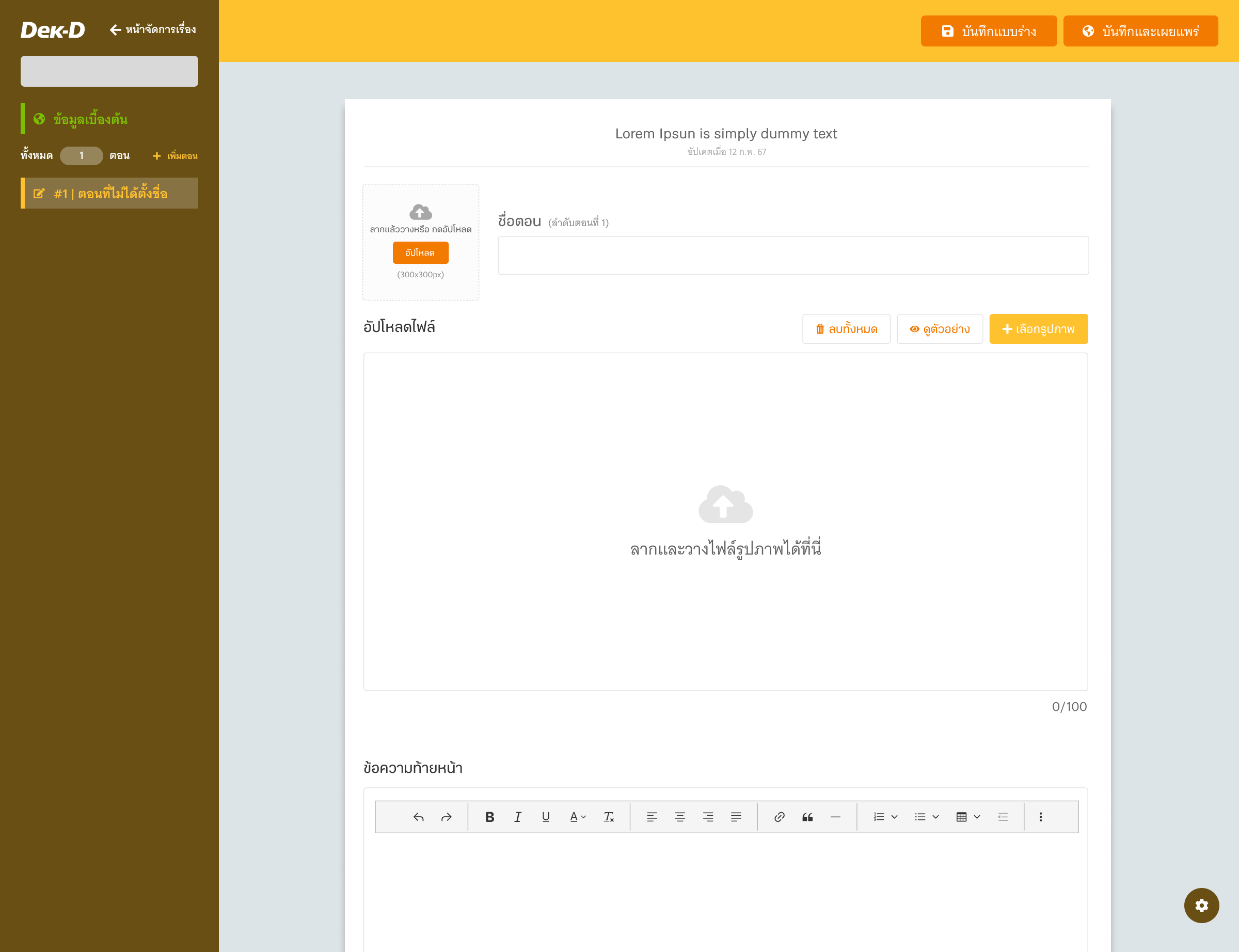Toggle bold formatting

[x=490, y=817]
